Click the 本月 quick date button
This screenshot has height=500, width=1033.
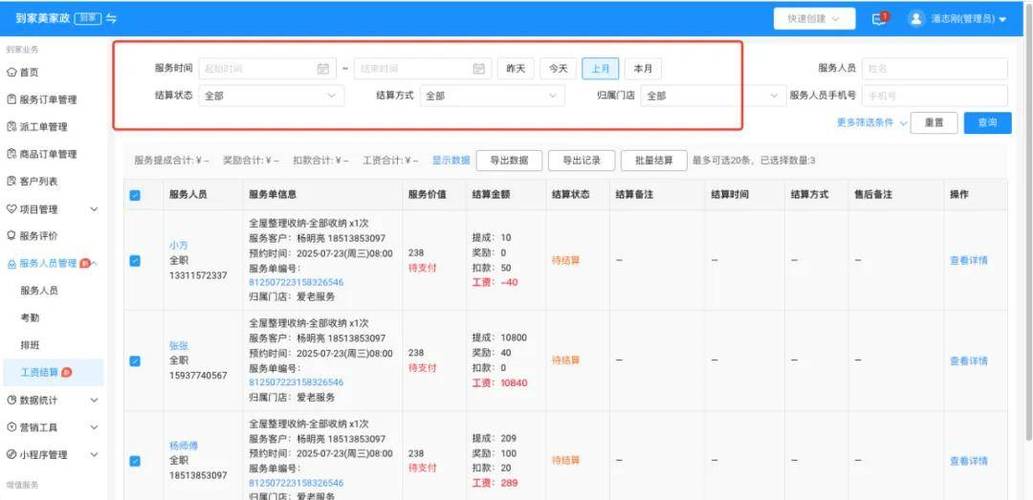[x=643, y=69]
